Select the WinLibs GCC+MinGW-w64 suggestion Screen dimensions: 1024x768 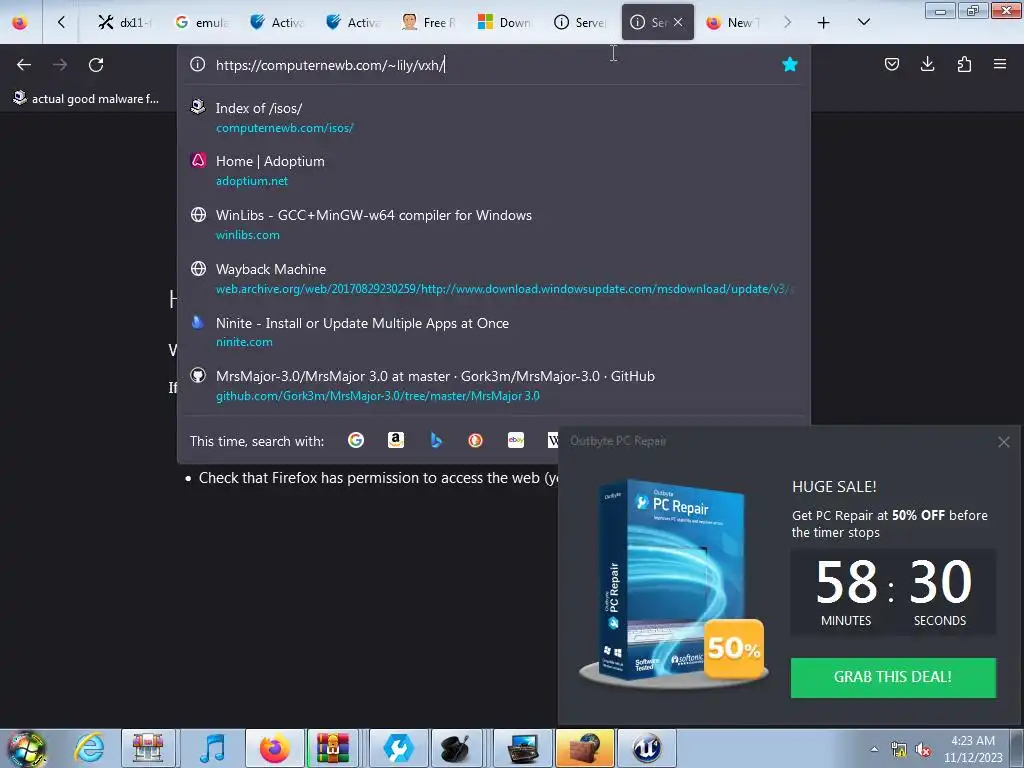[x=494, y=225]
